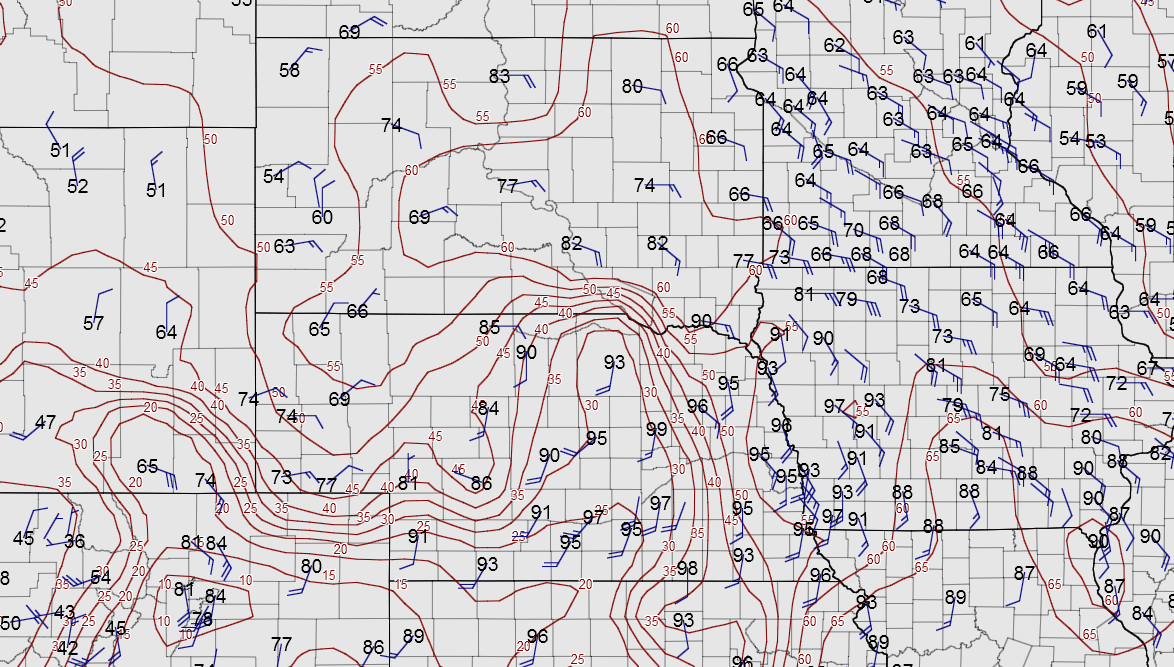Select the station reading 98
Screen dimensions: 1174x667
coord(687,568)
